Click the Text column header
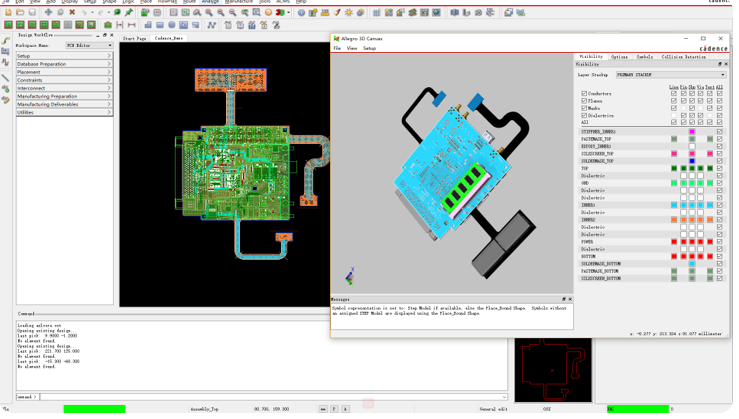 pyautogui.click(x=710, y=87)
